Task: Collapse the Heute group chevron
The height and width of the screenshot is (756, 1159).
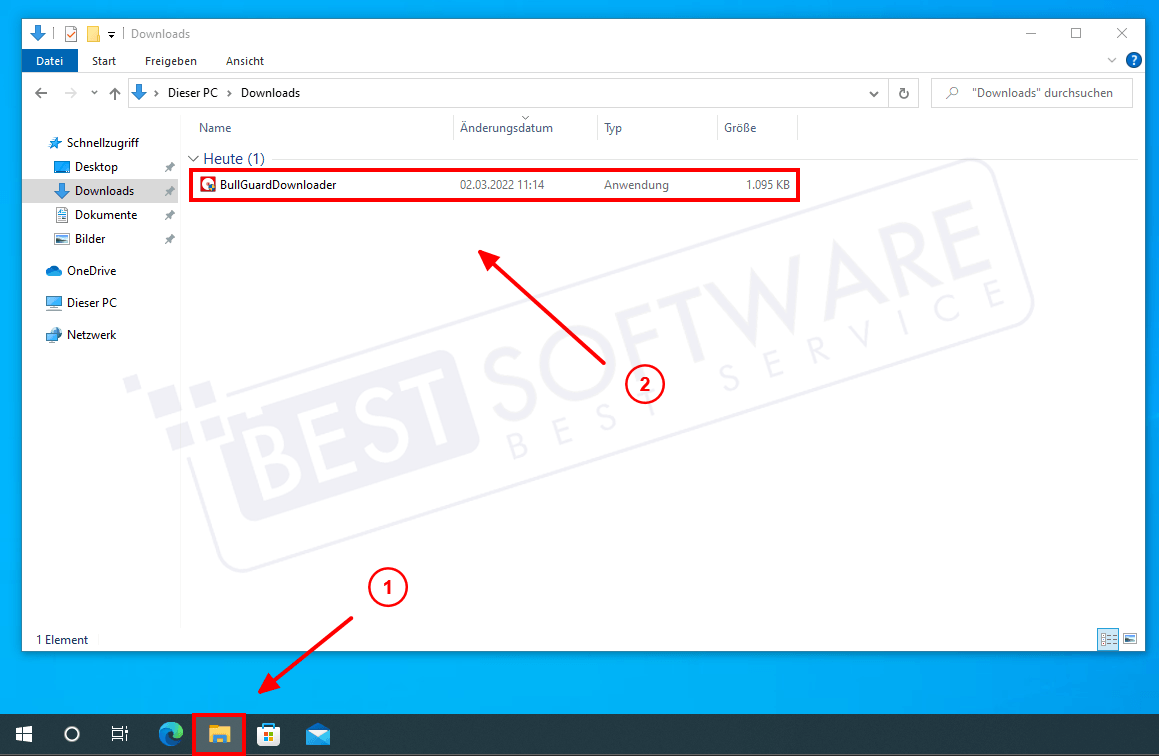Action: click(x=193, y=159)
